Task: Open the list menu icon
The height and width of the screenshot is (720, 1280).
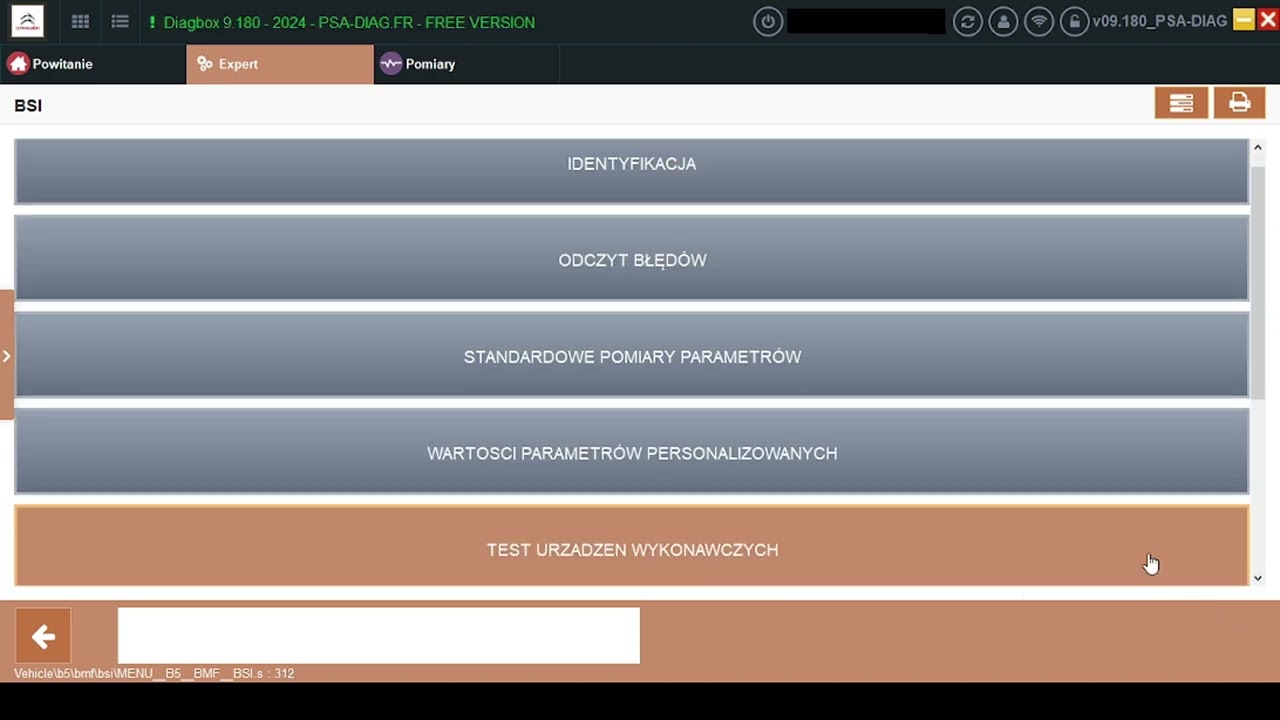Action: tap(120, 22)
